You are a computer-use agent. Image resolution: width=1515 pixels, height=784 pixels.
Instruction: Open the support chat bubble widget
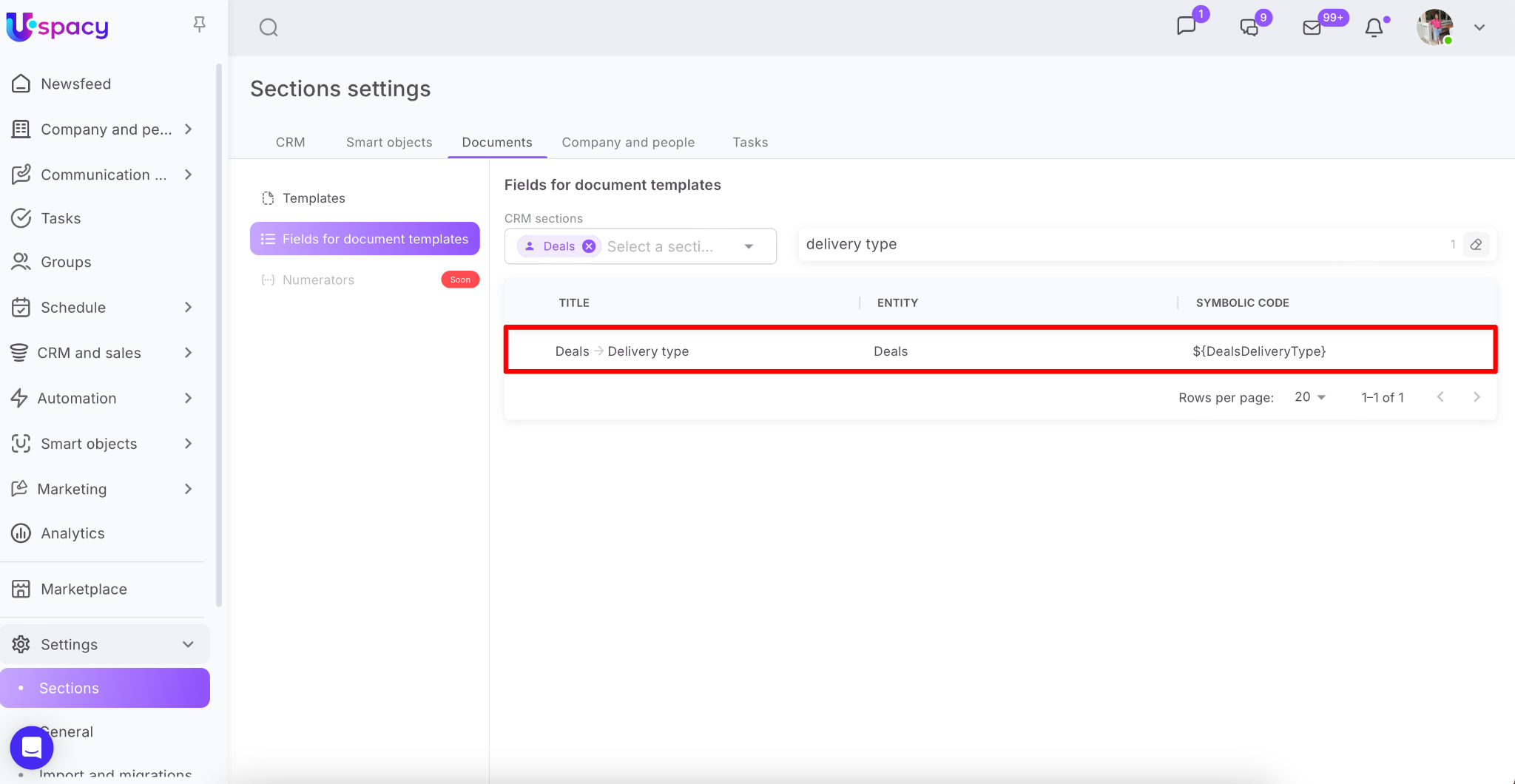coord(32,748)
